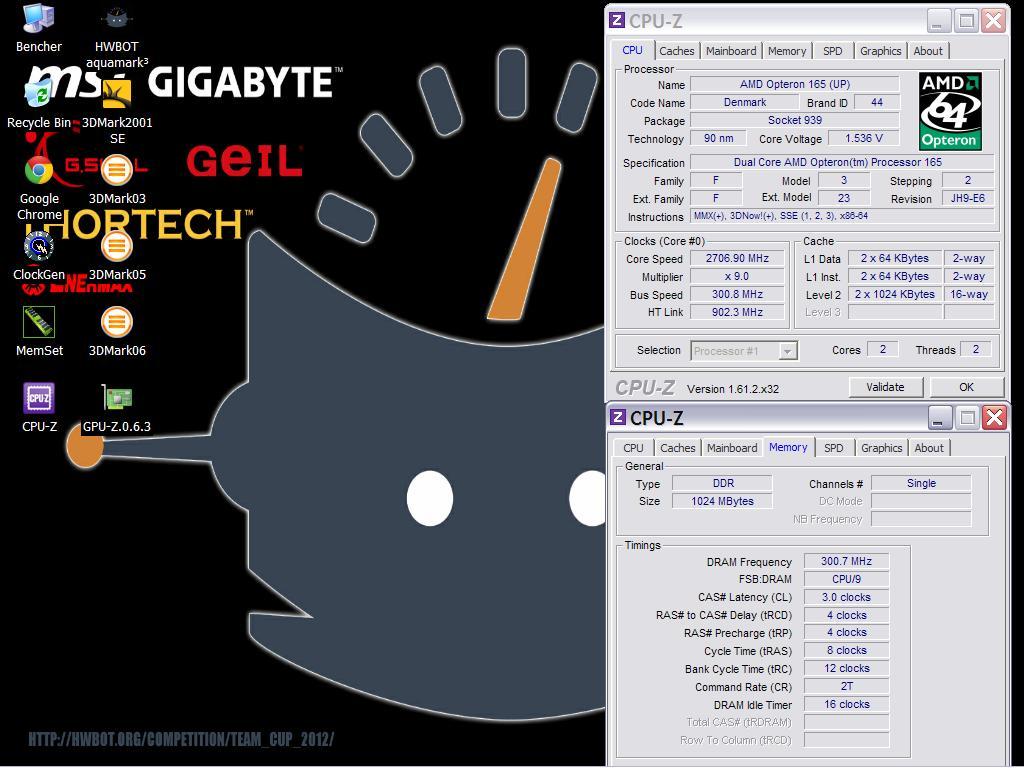Open Memory tab in upper CPU-Z window
Image resolution: width=1024 pixels, height=768 pixels.
pyautogui.click(x=787, y=51)
